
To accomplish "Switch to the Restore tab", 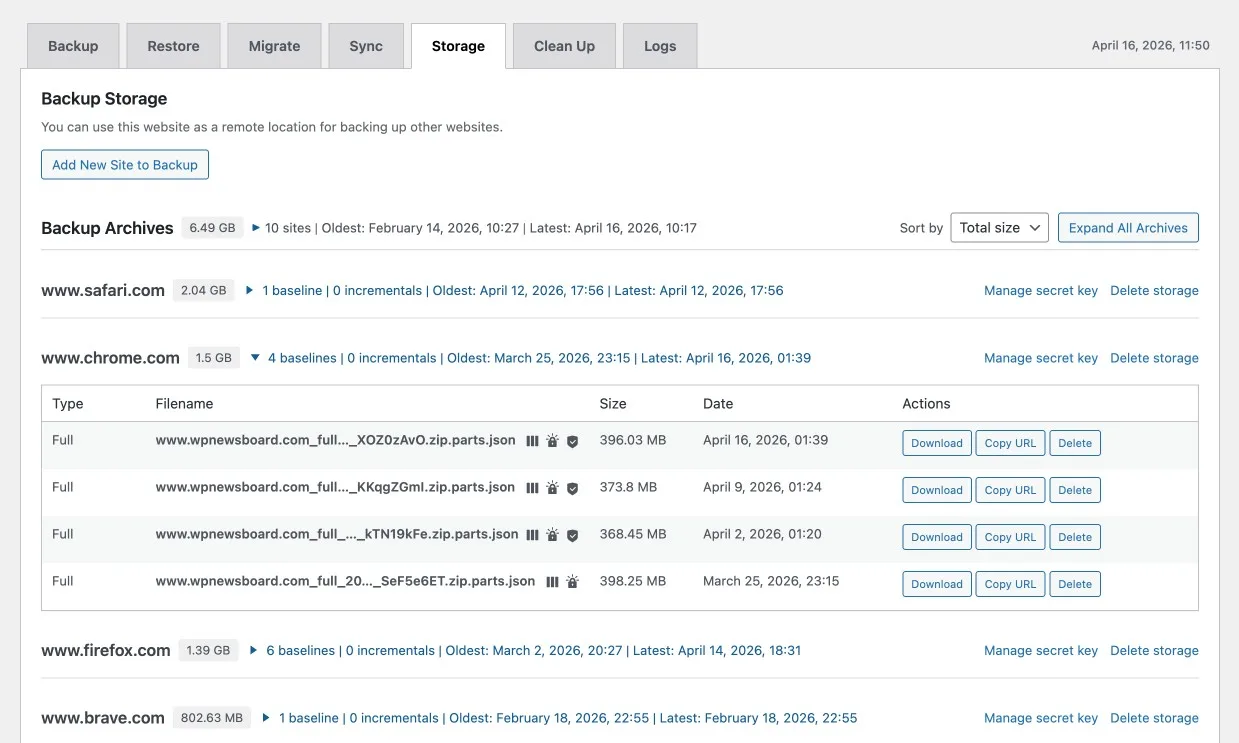I will 173,46.
